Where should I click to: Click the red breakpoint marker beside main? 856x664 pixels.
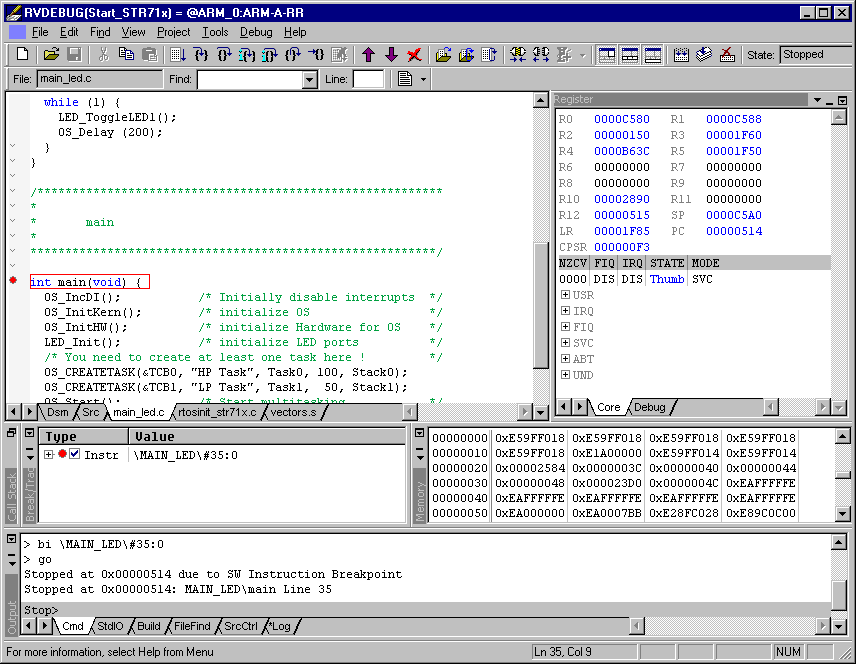(13, 281)
